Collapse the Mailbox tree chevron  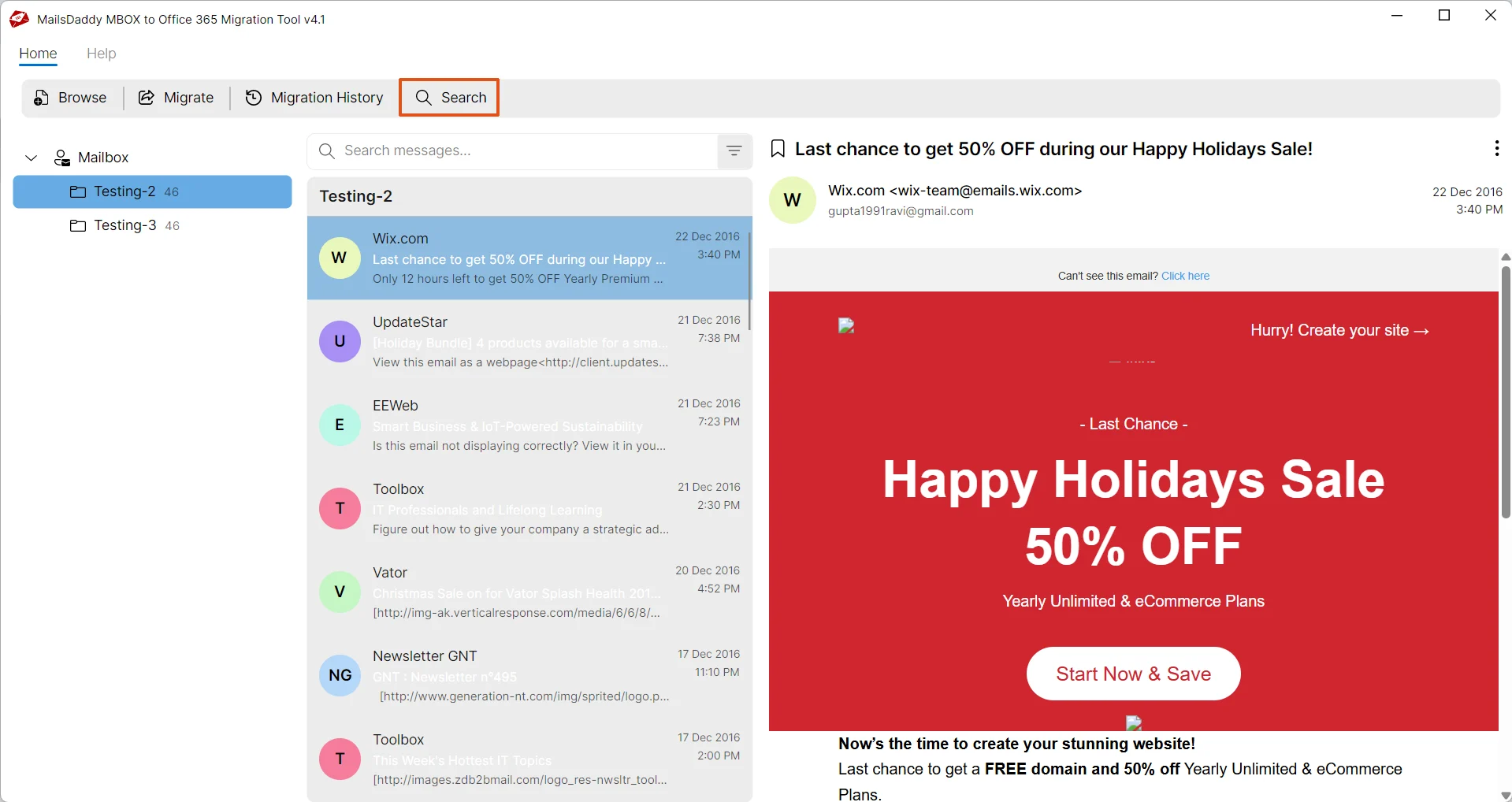pos(31,158)
